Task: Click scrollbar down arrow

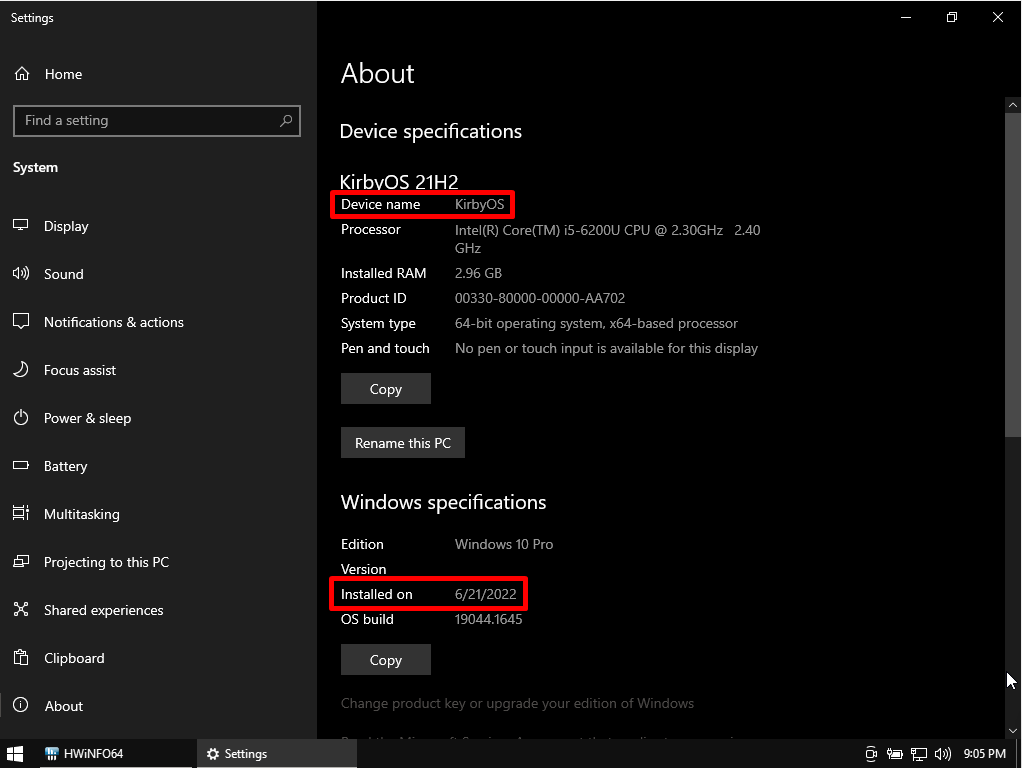Action: (x=1012, y=731)
